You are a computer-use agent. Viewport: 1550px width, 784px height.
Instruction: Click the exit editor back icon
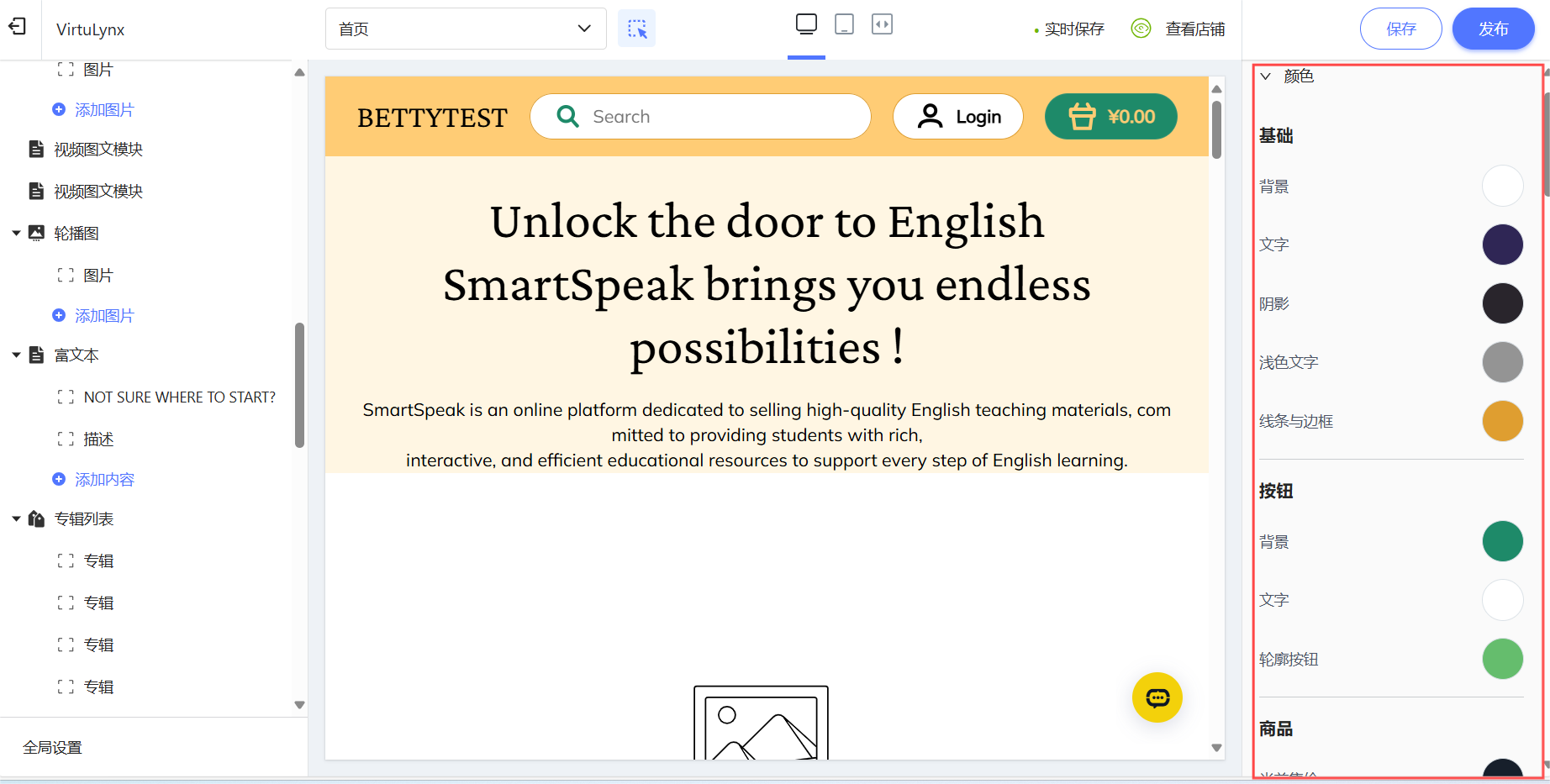point(18,27)
